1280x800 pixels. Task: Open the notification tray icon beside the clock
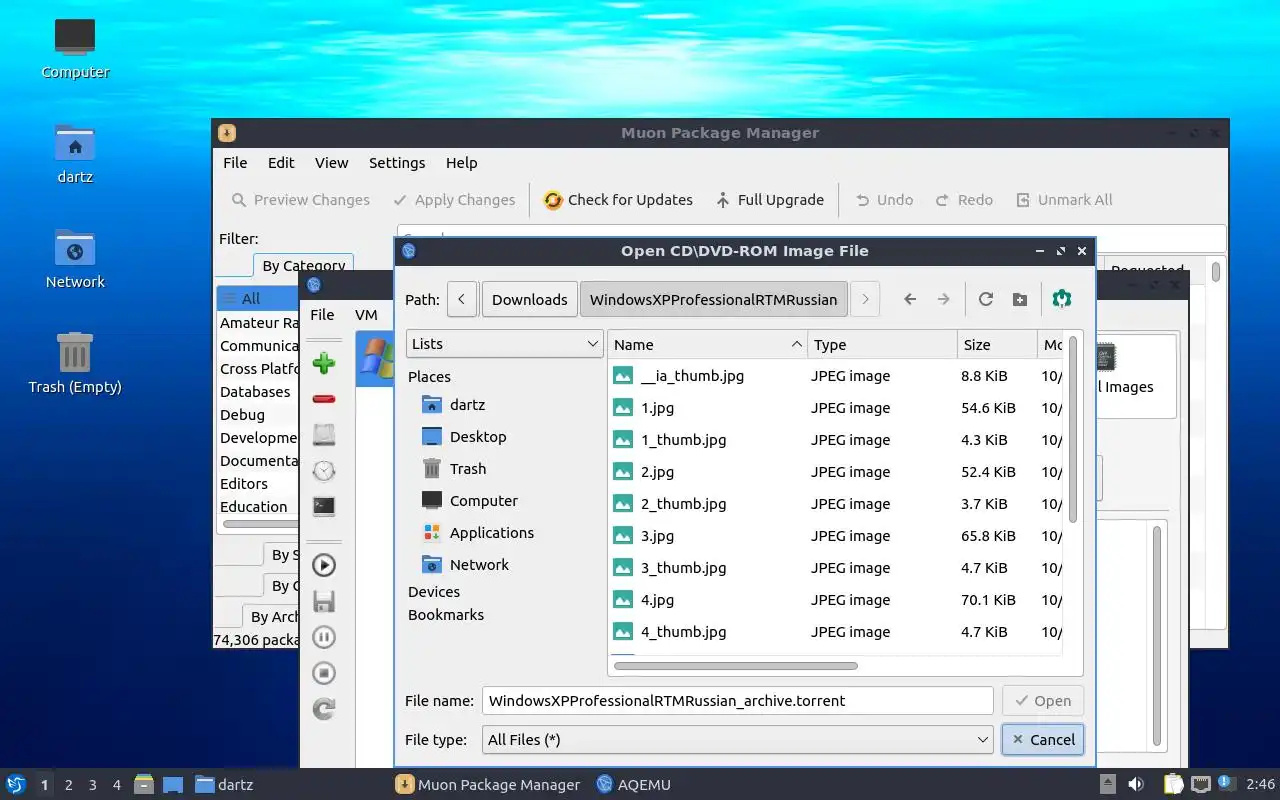pyautogui.click(x=1227, y=783)
